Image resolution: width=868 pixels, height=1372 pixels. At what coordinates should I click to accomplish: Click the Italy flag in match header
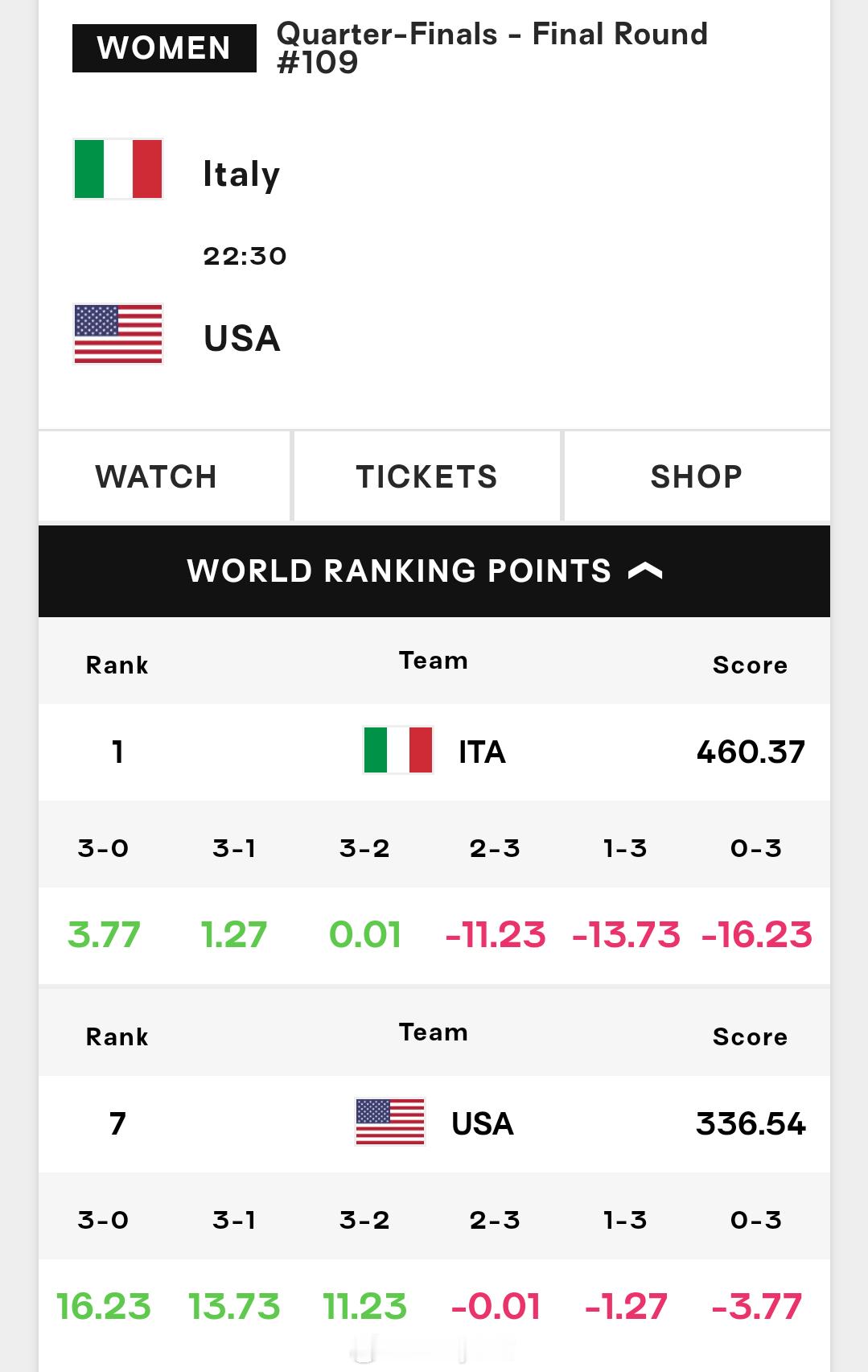[118, 169]
